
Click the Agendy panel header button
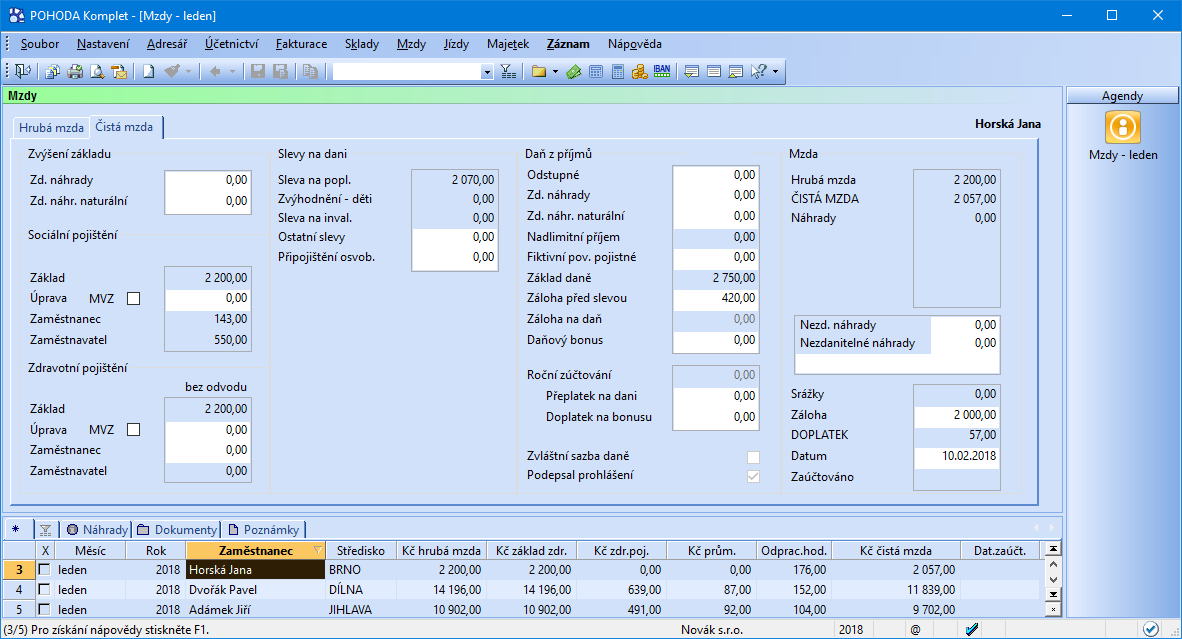tap(1122, 96)
